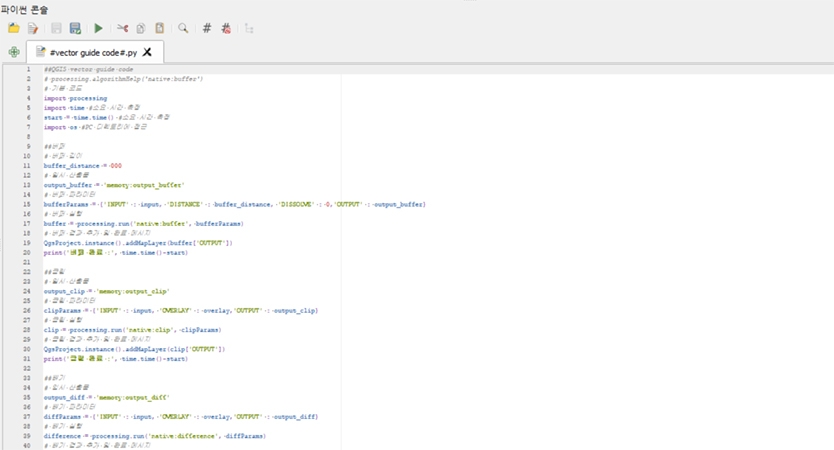The image size is (834, 450).
Task: Click the addMapLayer(buffer['OUTPUT']) line
Action: pos(138,243)
